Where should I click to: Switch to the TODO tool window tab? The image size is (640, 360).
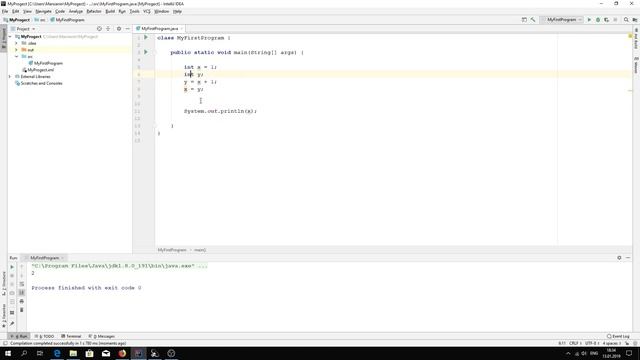pyautogui.click(x=44, y=336)
